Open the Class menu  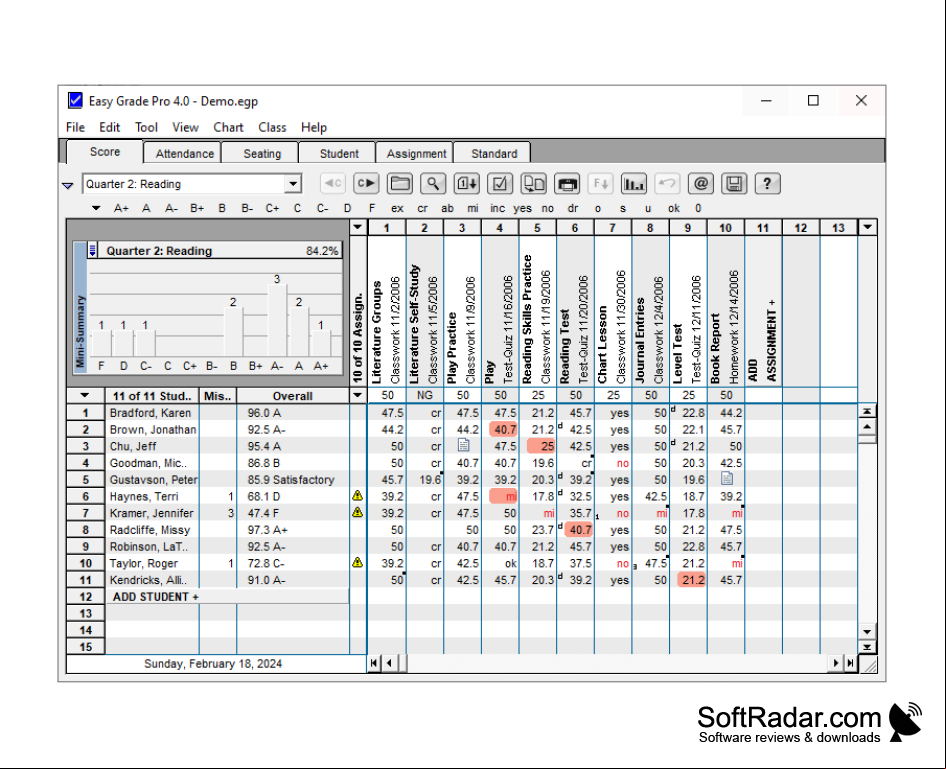click(272, 127)
